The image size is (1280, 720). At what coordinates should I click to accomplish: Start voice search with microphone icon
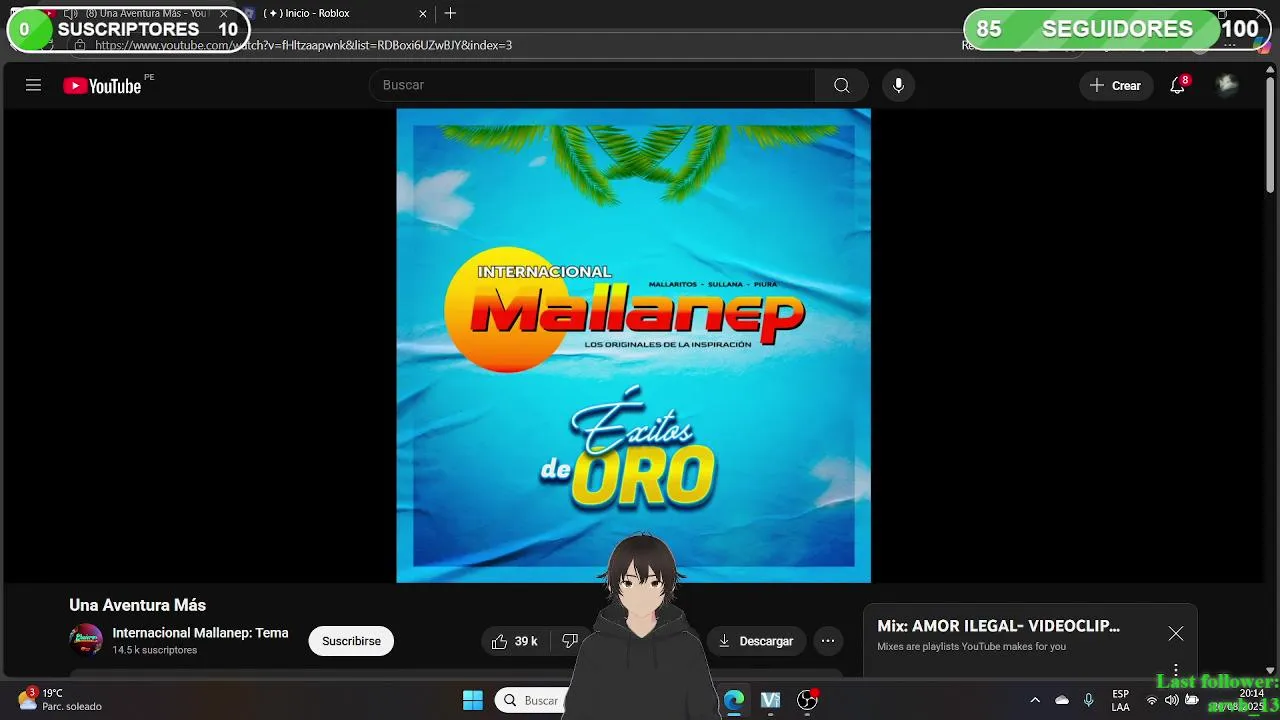click(x=898, y=85)
